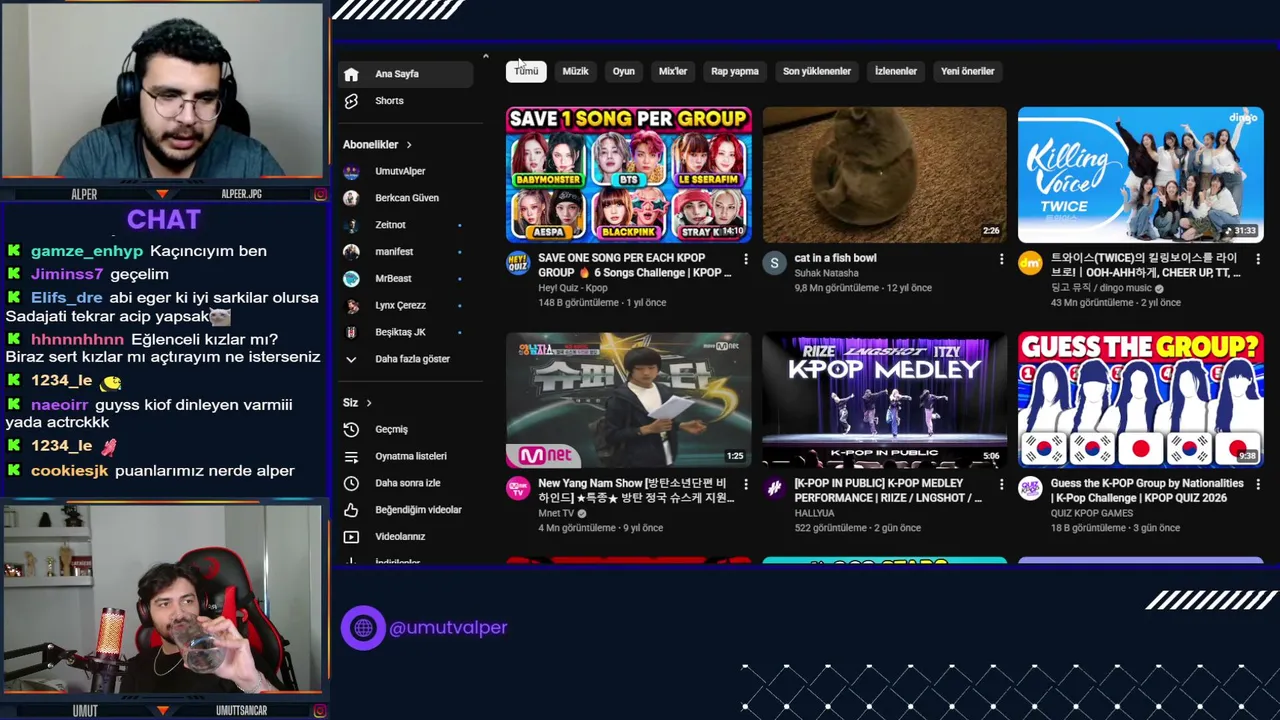Open options menu for K-POP MEDLEY video
The height and width of the screenshot is (720, 1280).
[x=1001, y=484]
